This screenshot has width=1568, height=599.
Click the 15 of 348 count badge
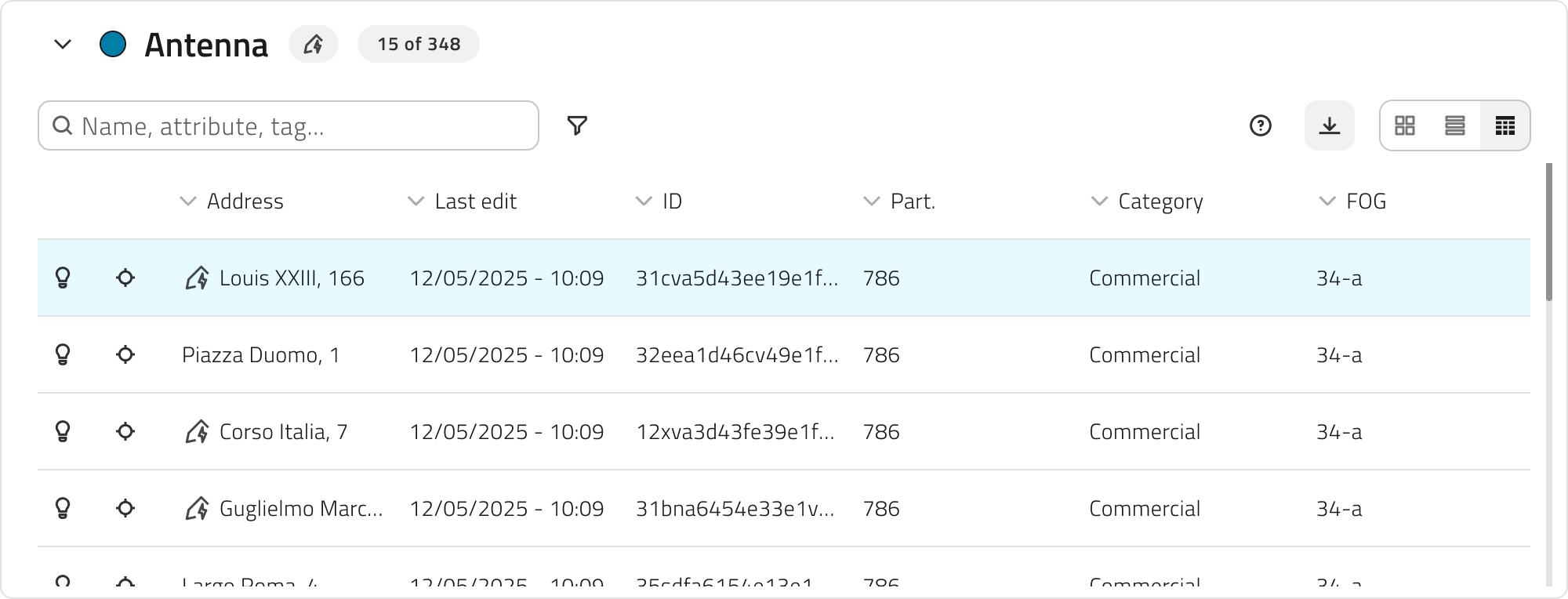[419, 44]
